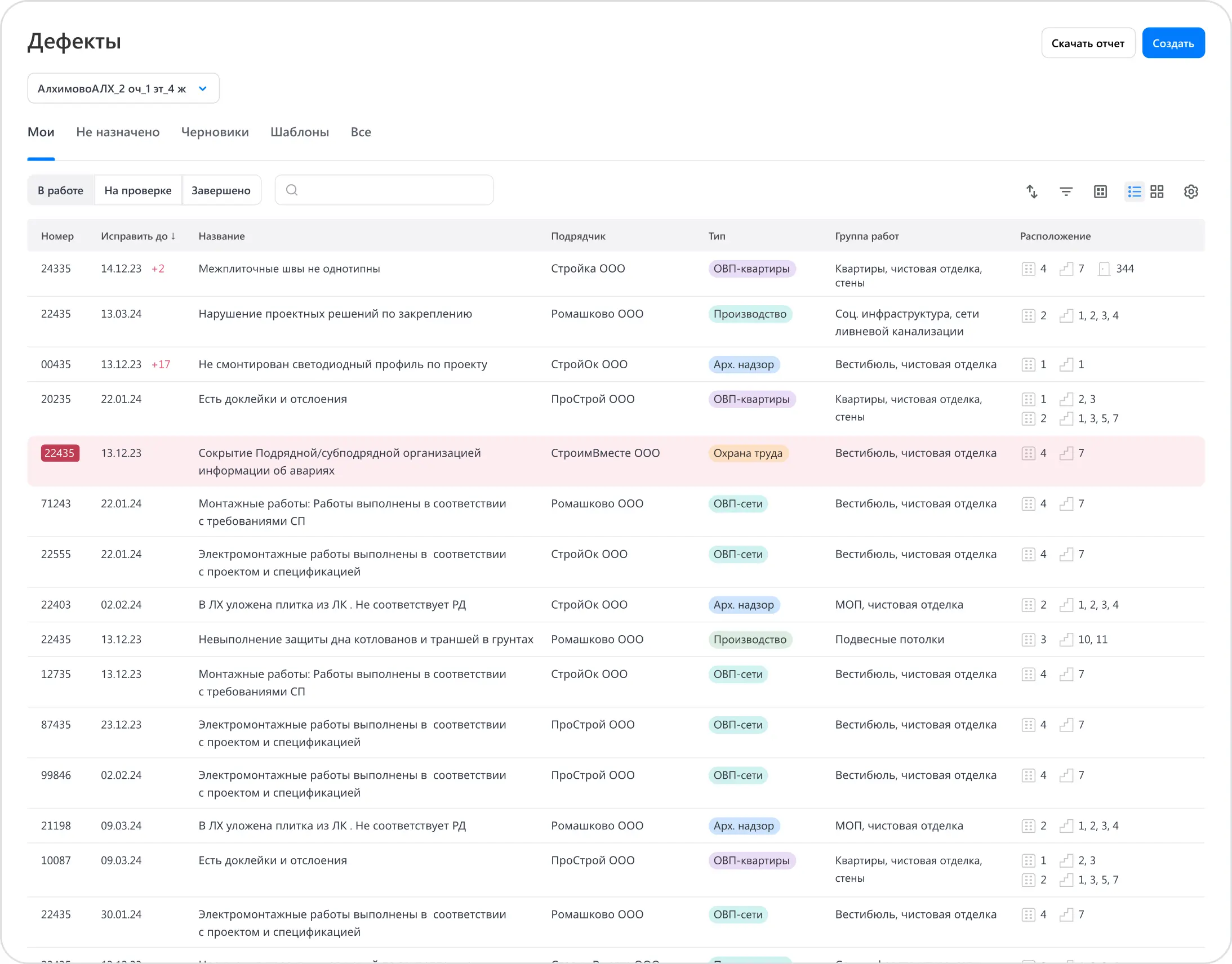Select В работе status filter
The width and height of the screenshot is (1232, 964).
coord(60,190)
